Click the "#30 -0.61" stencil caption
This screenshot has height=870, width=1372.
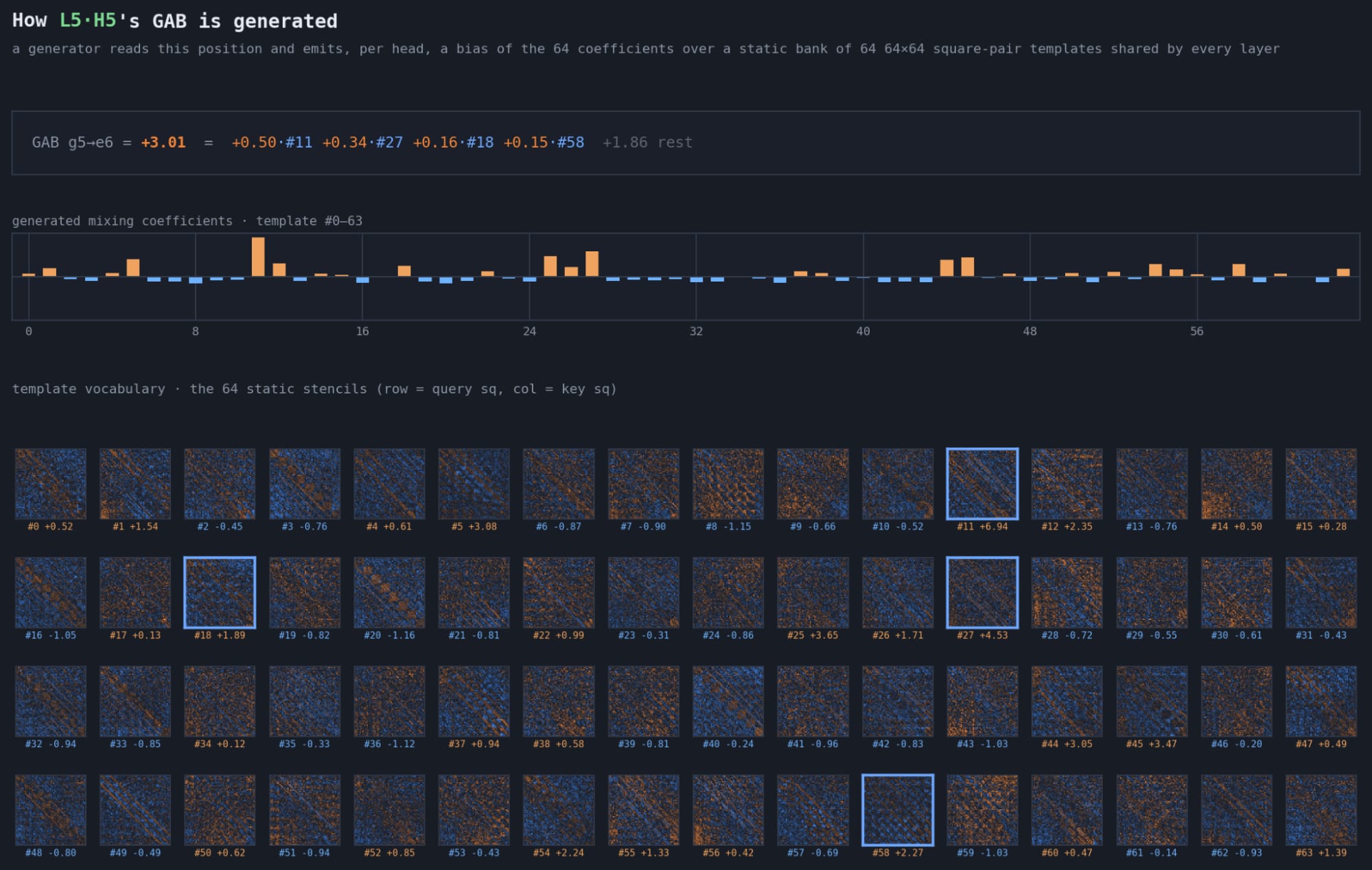coord(1237,635)
